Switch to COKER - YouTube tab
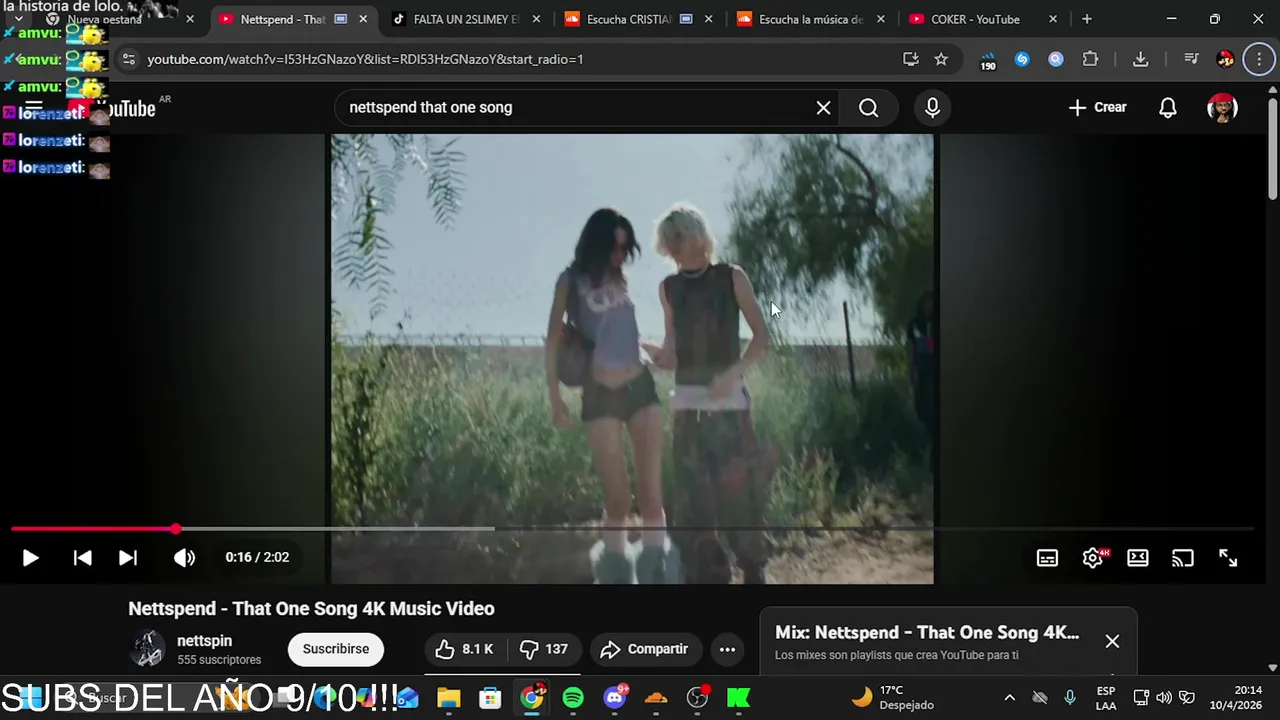This screenshot has height=720, width=1280. tap(975, 19)
